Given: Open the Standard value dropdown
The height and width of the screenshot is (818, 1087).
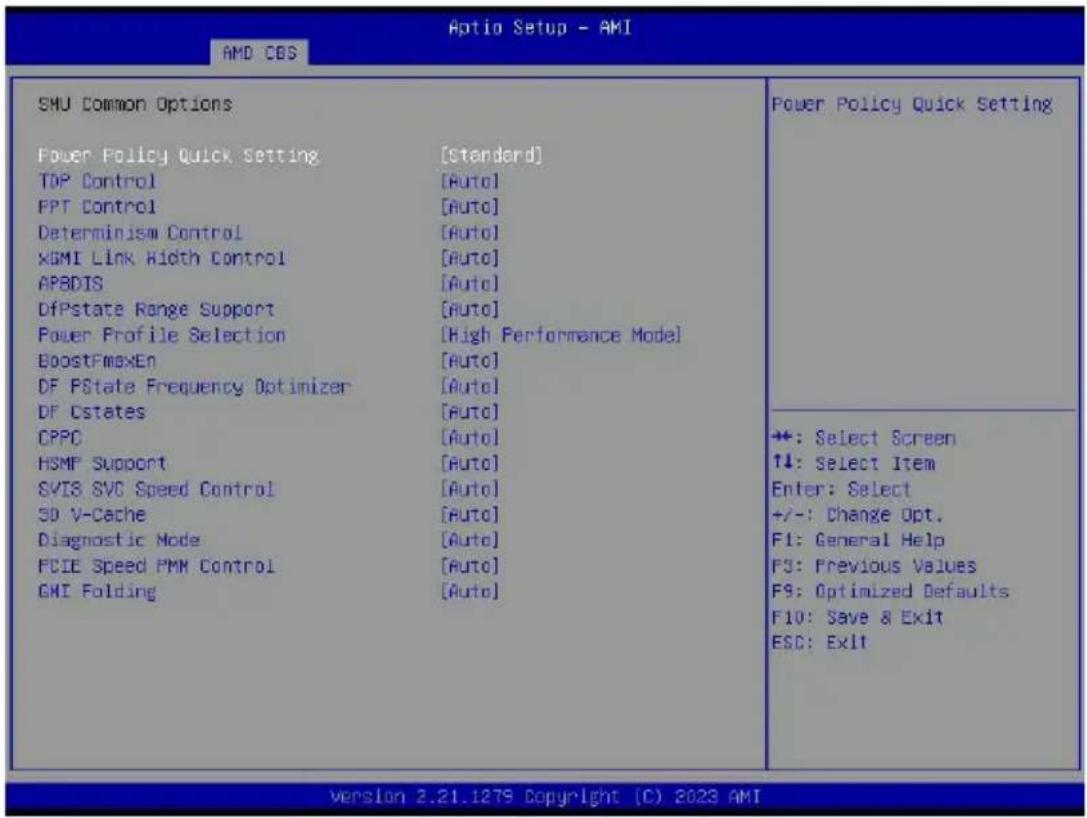Looking at the screenshot, I should point(491,155).
